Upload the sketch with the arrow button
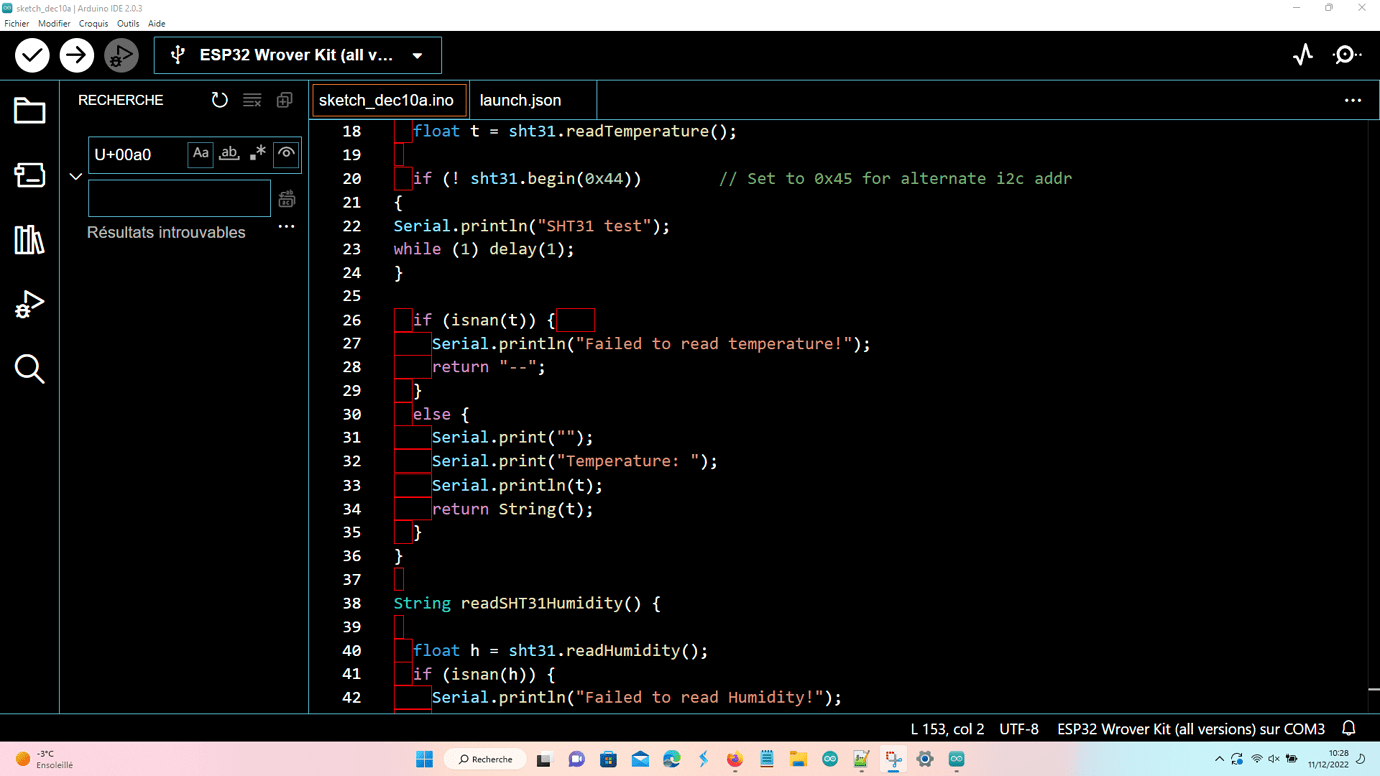1380x776 pixels. (x=76, y=55)
